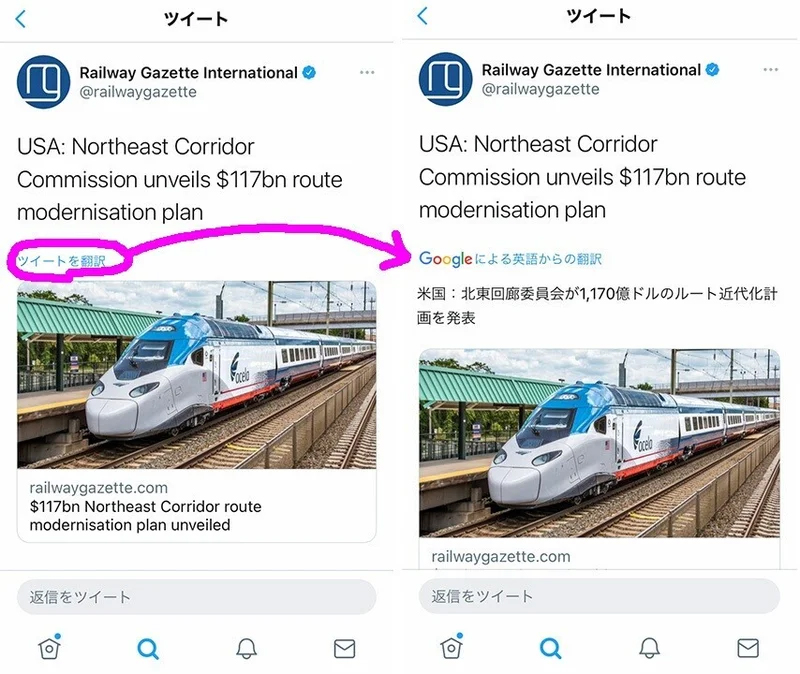Open the three-dot more menu on left tweet
This screenshot has height=674, width=800.
(367, 72)
